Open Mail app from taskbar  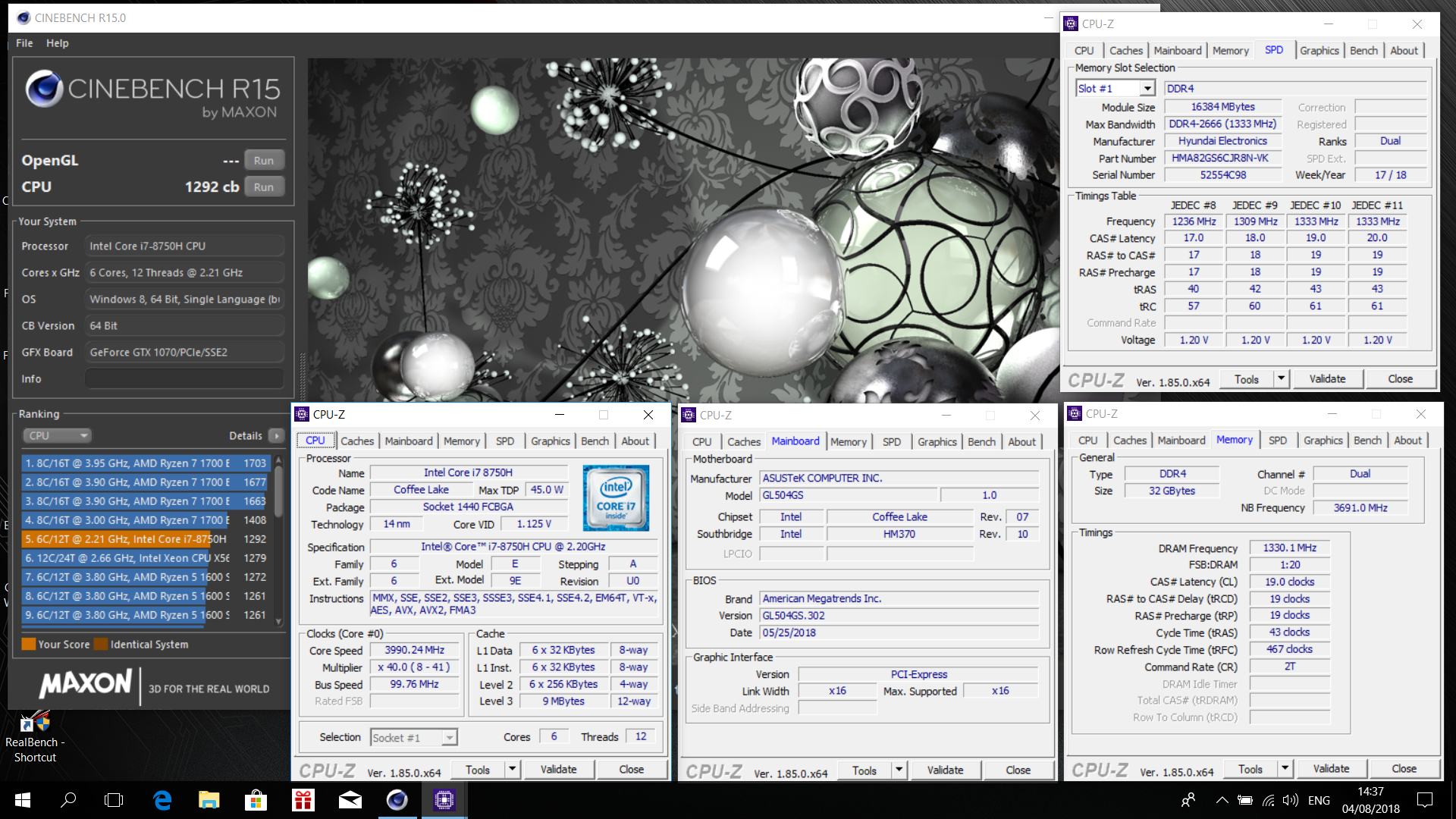350,800
